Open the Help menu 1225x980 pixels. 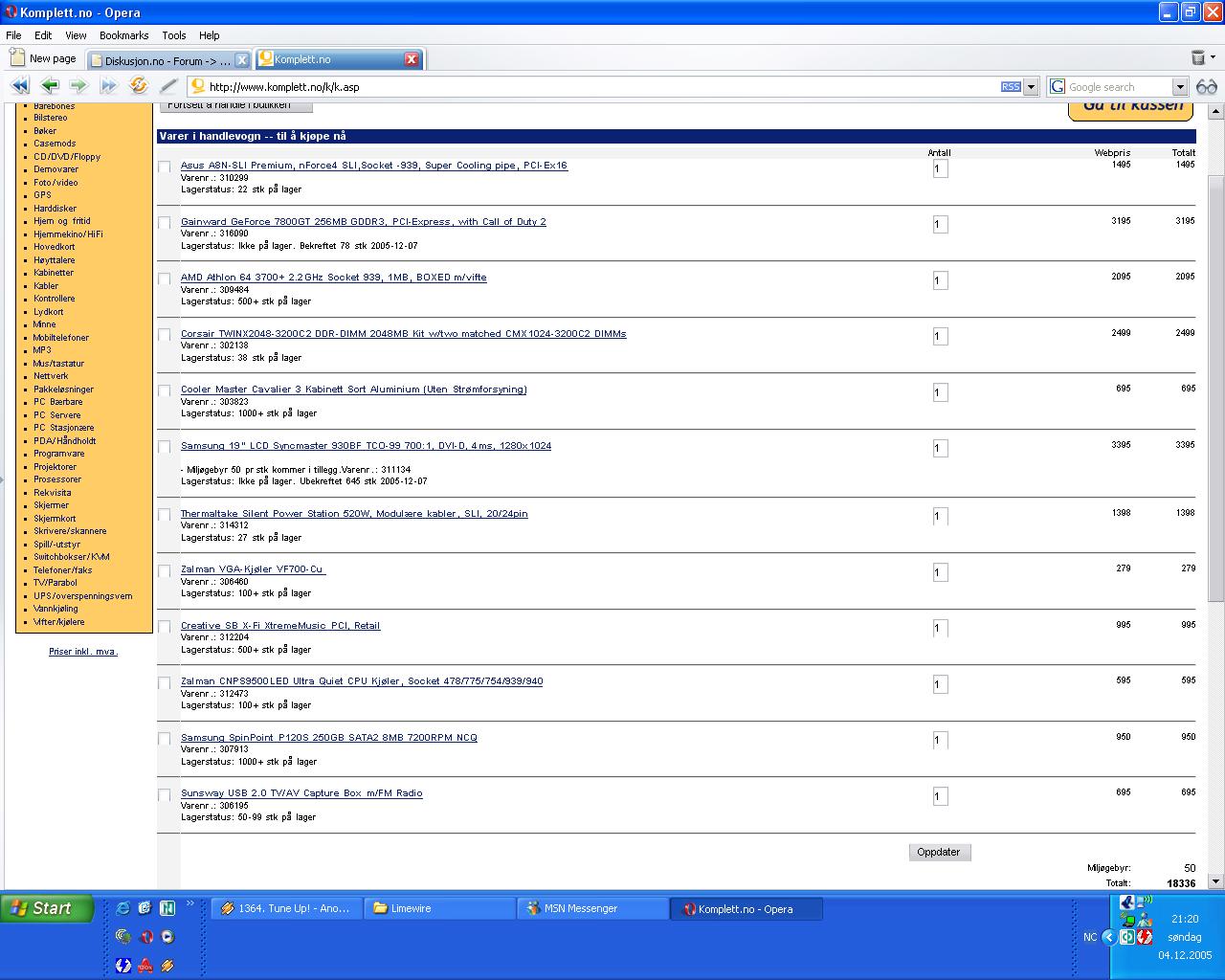pyautogui.click(x=209, y=35)
